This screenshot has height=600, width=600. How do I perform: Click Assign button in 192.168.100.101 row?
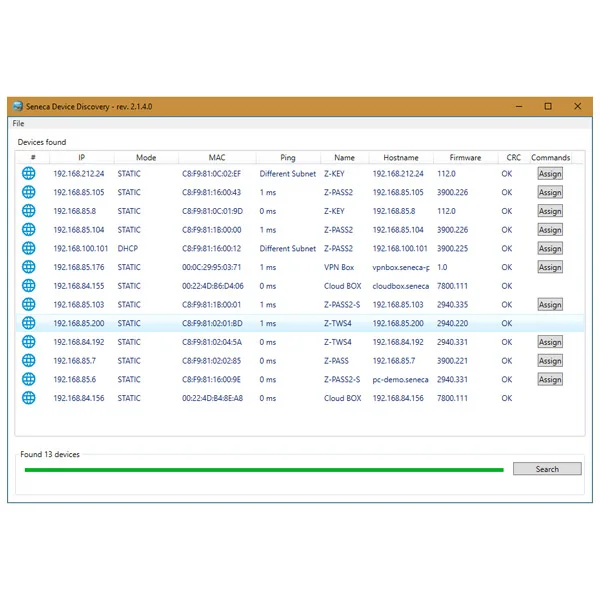point(550,248)
